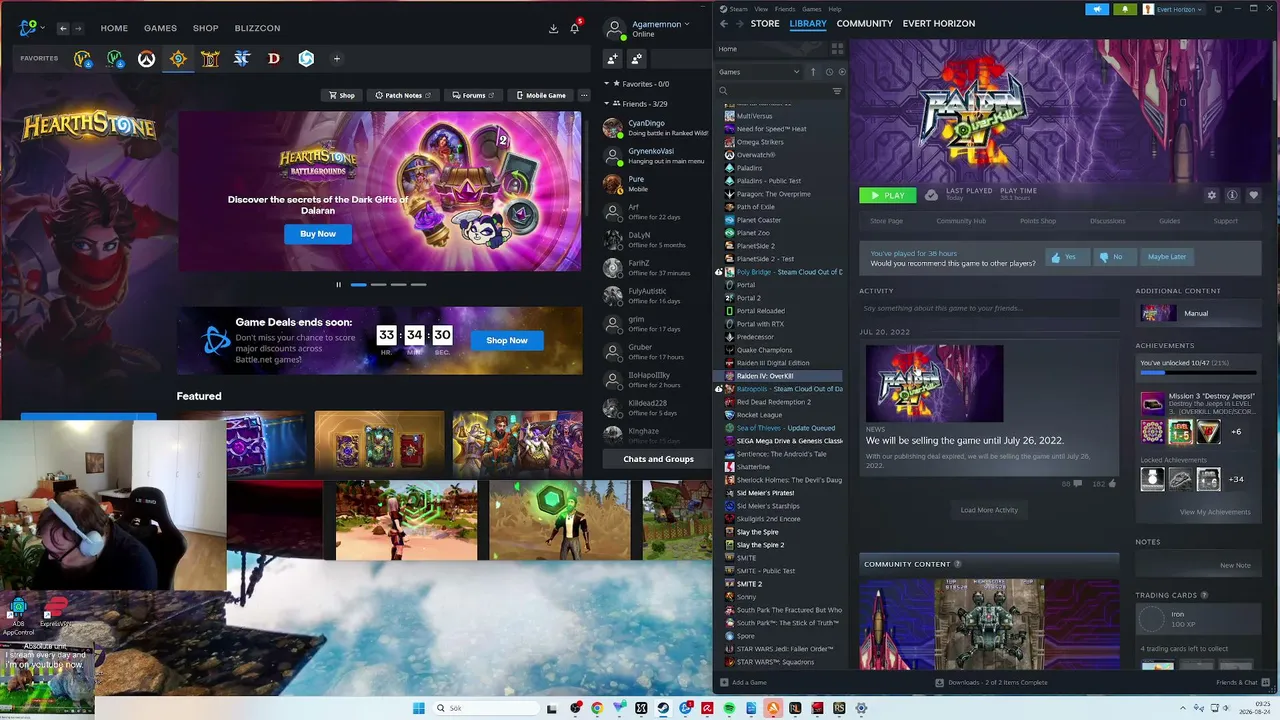Open Steam STORE tab
Image resolution: width=1280 pixels, height=720 pixels.
pyautogui.click(x=765, y=24)
